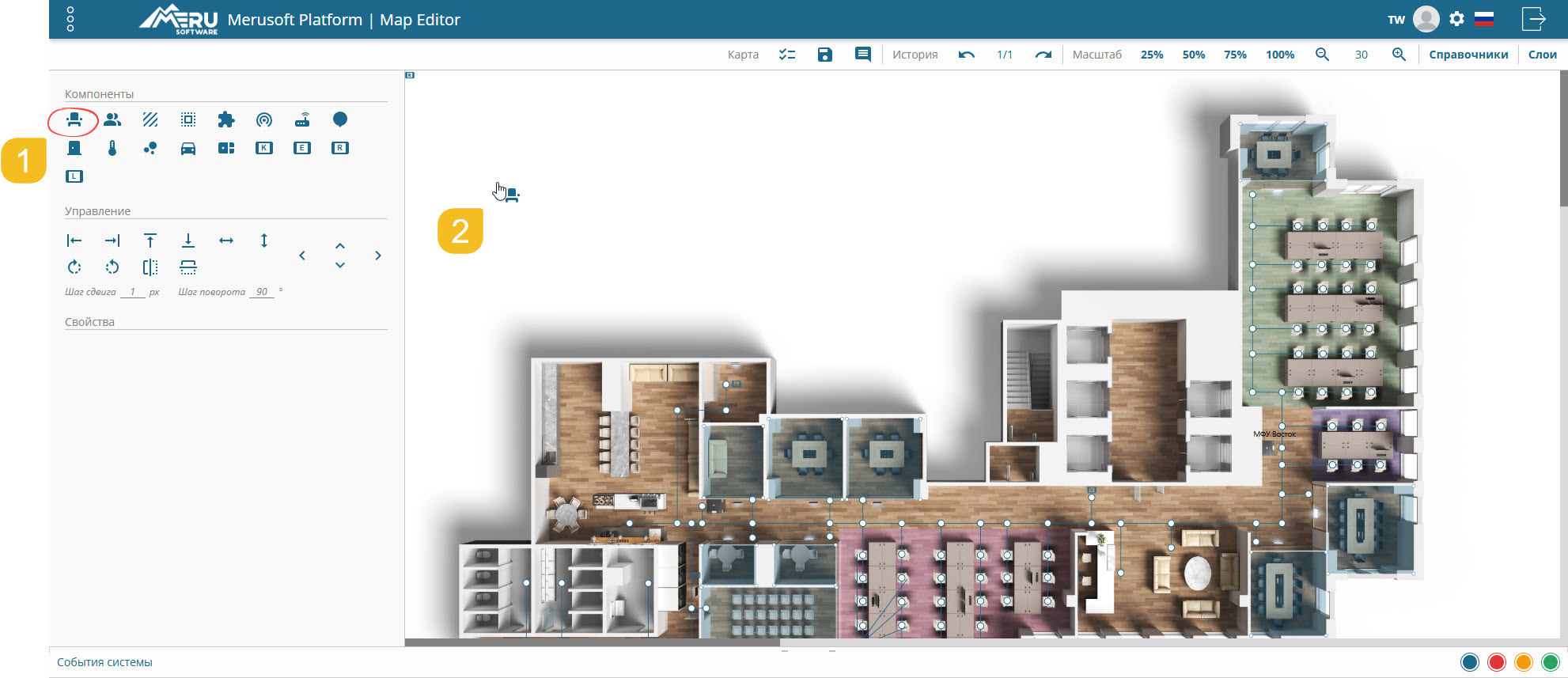
Task: Click the rotate clockwise icon
Action: [74, 267]
